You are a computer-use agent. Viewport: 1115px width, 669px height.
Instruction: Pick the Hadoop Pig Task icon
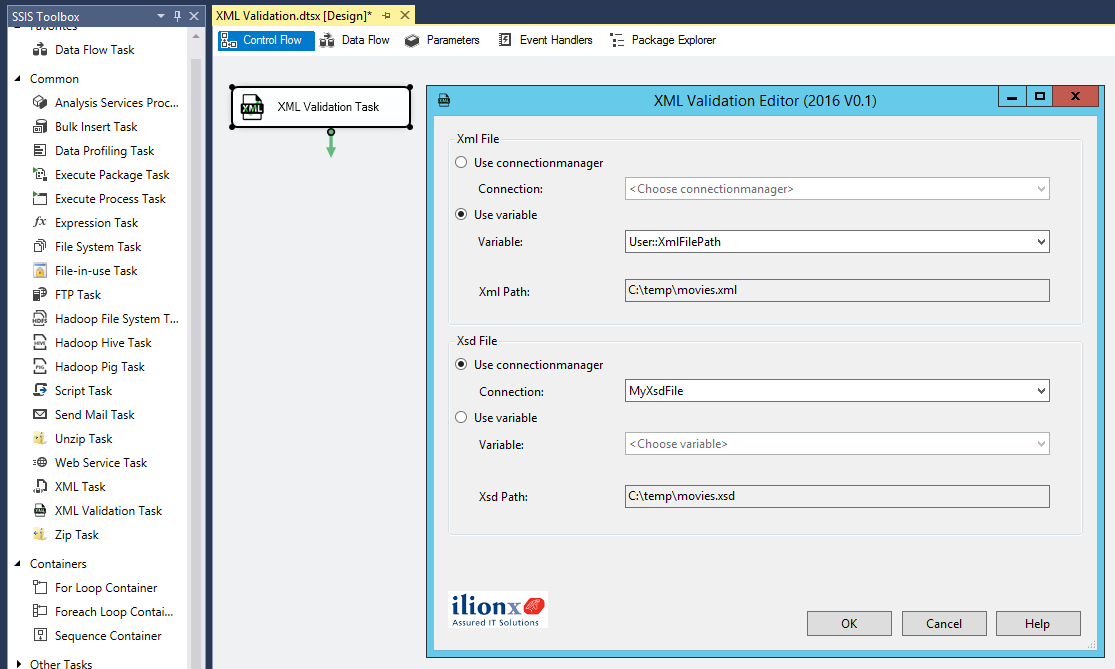[x=40, y=367]
